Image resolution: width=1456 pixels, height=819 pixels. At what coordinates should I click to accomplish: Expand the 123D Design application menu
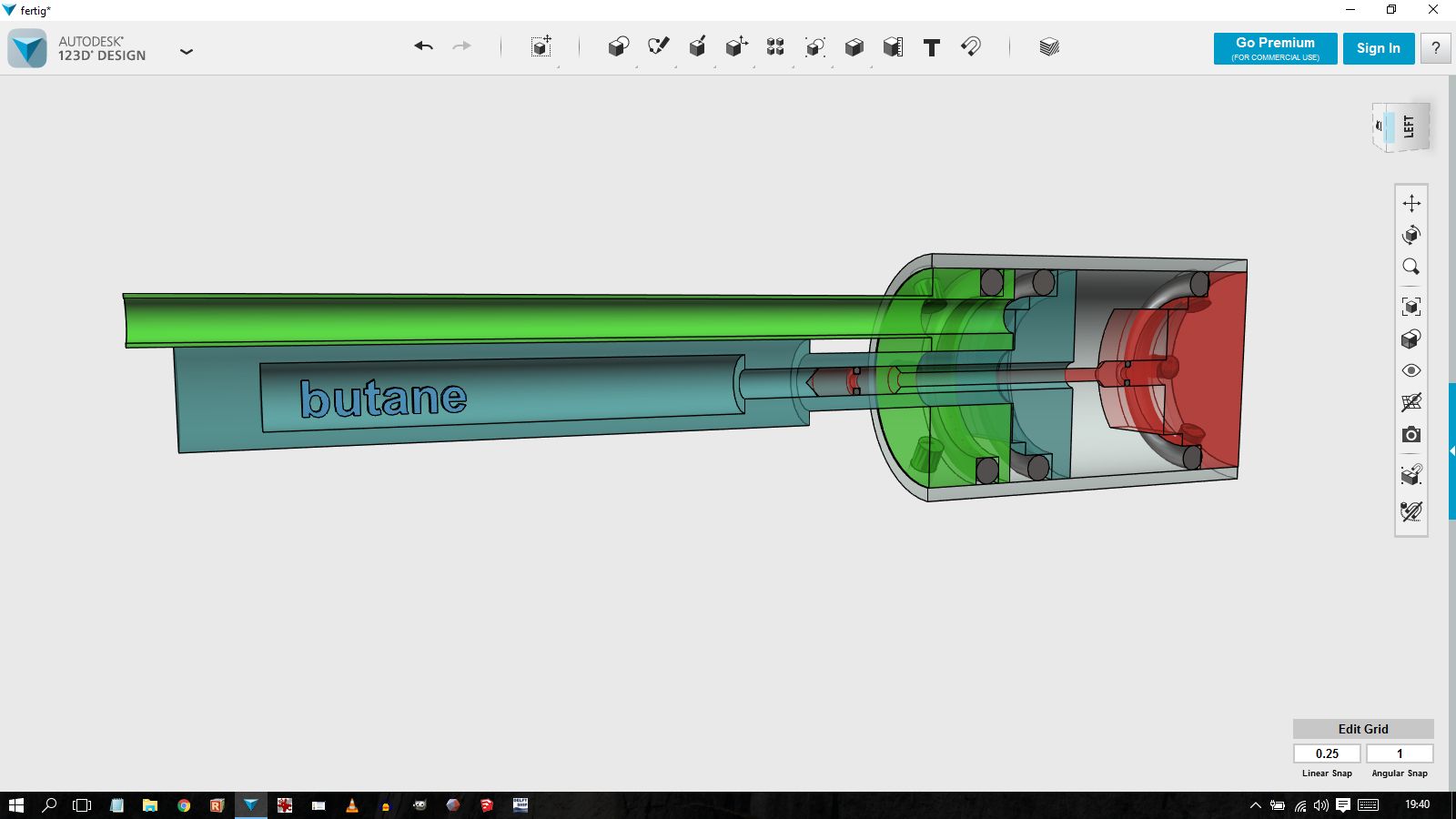point(187,52)
